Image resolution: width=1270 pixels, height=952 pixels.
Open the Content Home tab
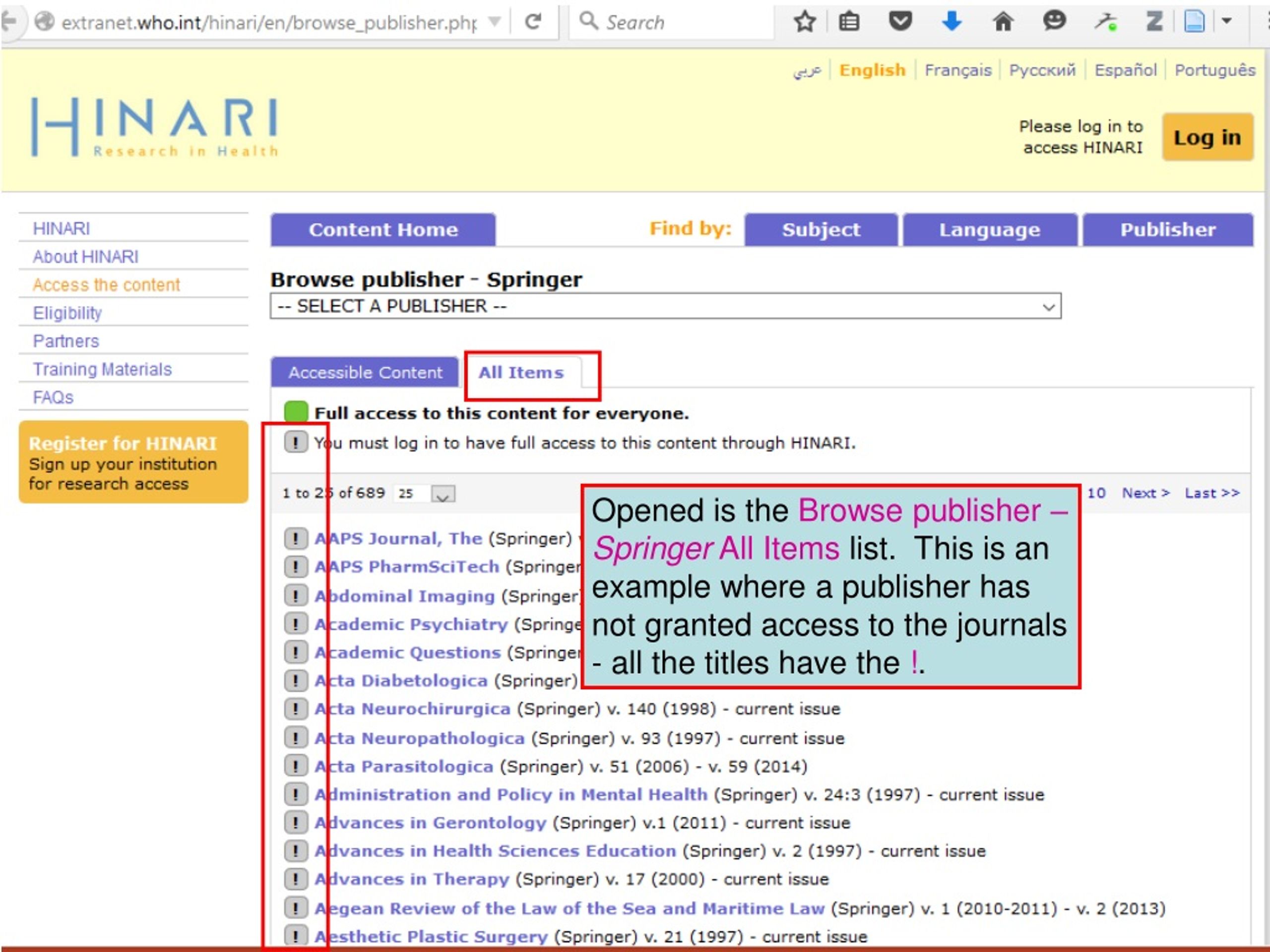click(383, 230)
